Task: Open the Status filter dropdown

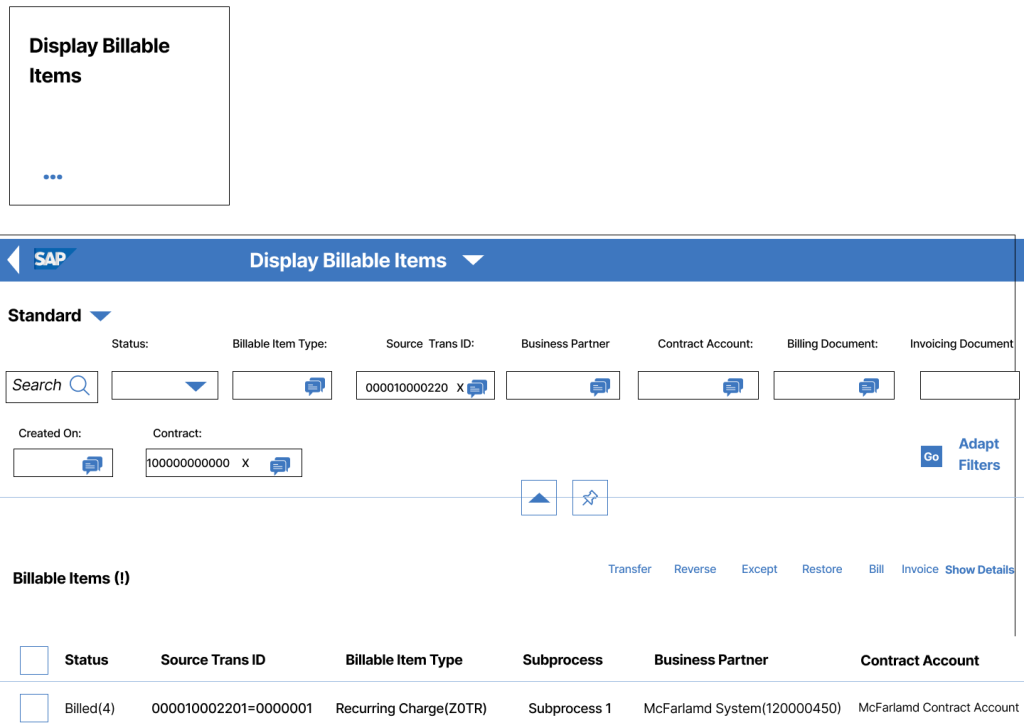Action: 196,385
